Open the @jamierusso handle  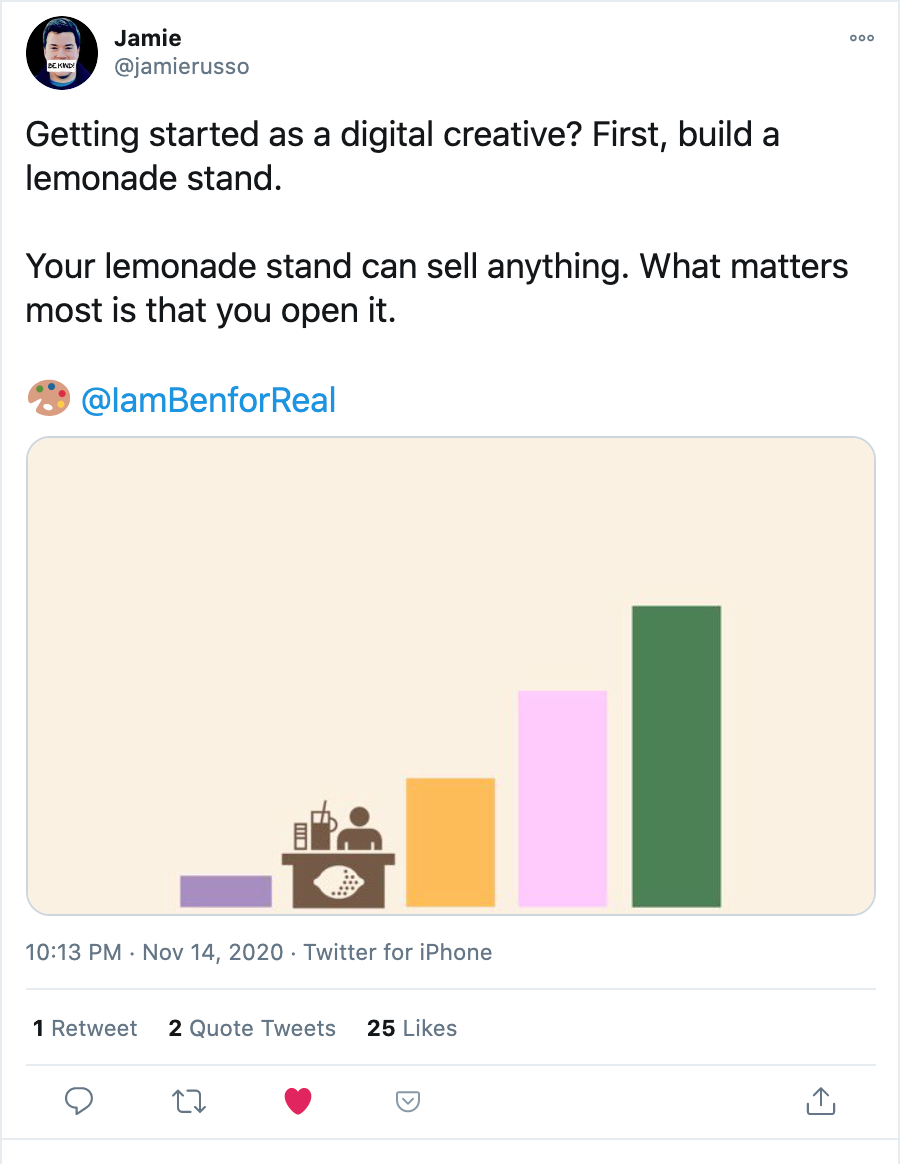tap(181, 67)
